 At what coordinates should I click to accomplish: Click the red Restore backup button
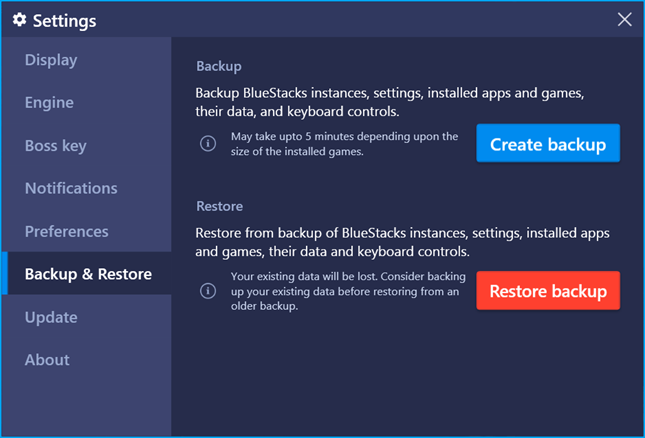tap(548, 291)
